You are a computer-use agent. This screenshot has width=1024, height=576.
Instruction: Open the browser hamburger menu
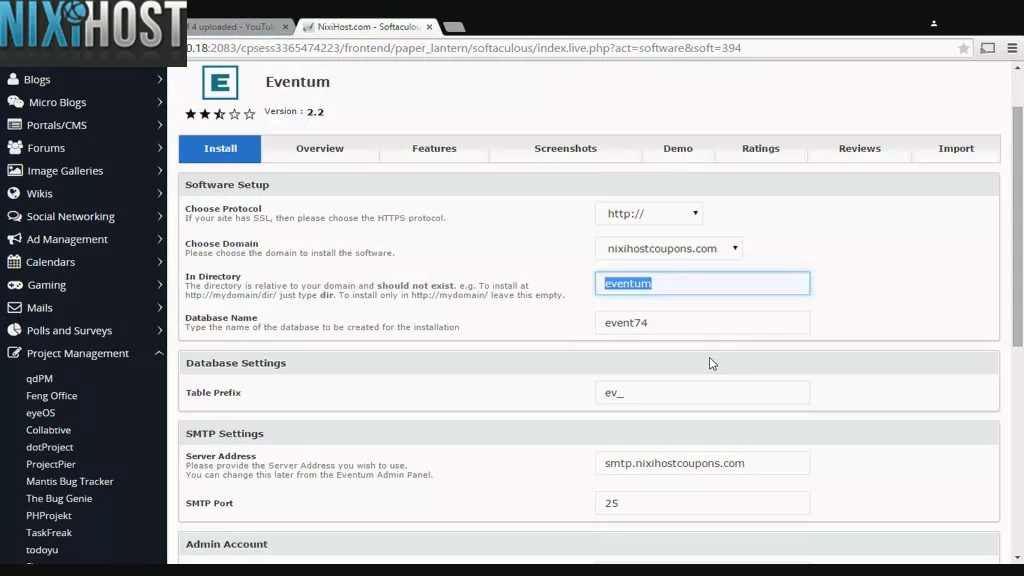point(1012,48)
